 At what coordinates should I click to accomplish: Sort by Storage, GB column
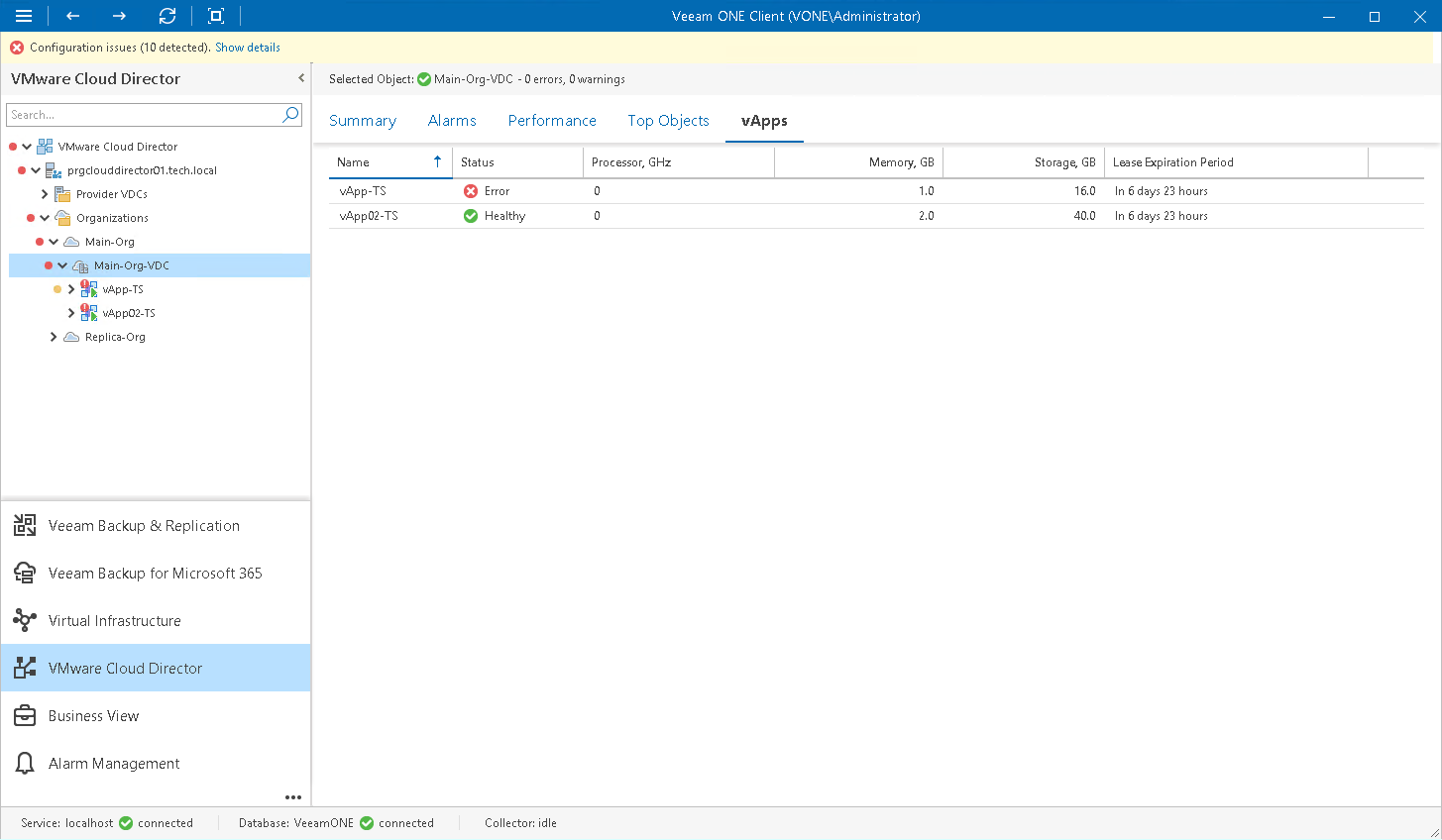coord(1024,162)
